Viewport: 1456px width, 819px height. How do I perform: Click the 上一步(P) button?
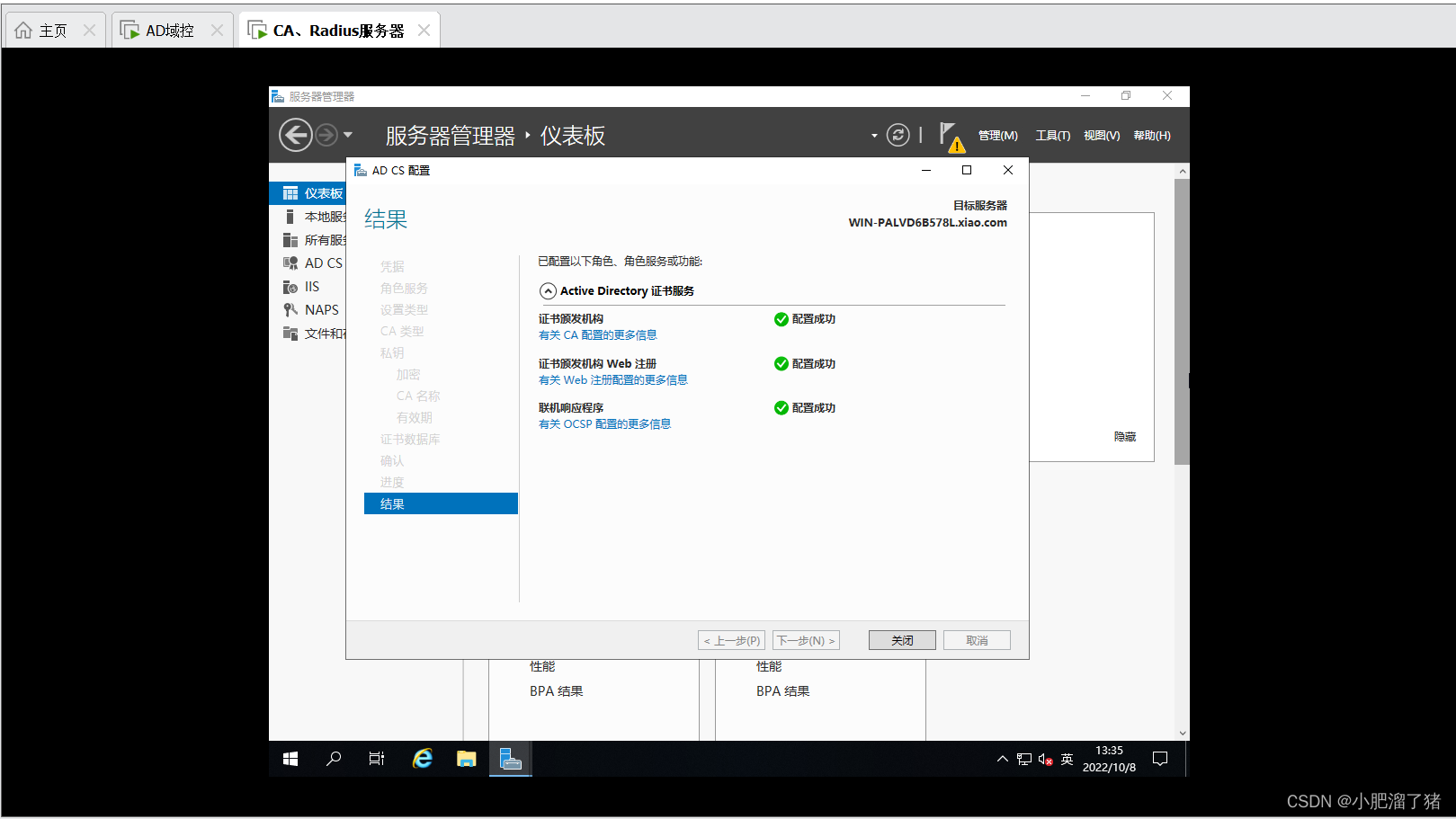(x=731, y=640)
